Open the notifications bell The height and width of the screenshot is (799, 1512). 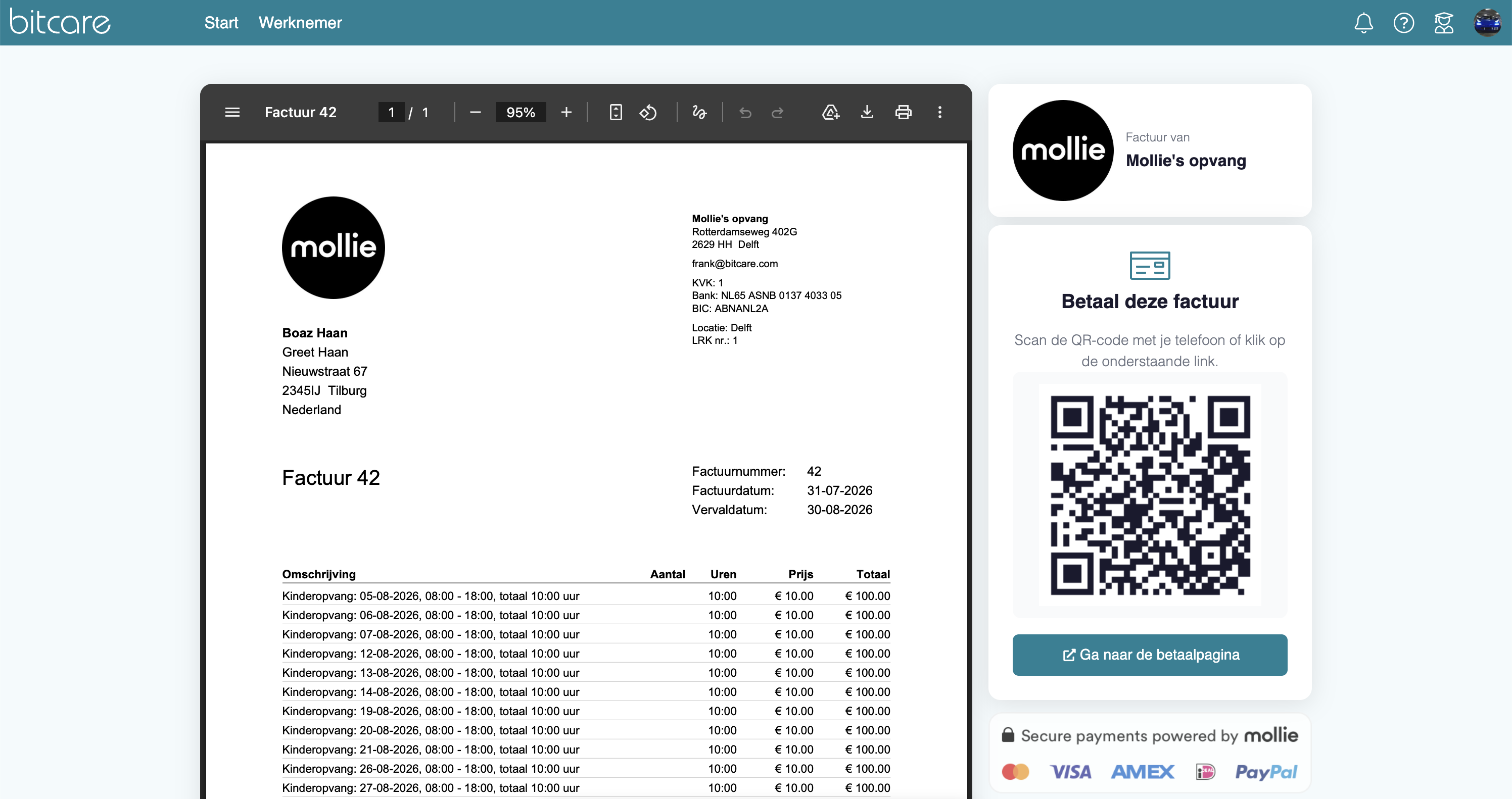[x=1363, y=23]
